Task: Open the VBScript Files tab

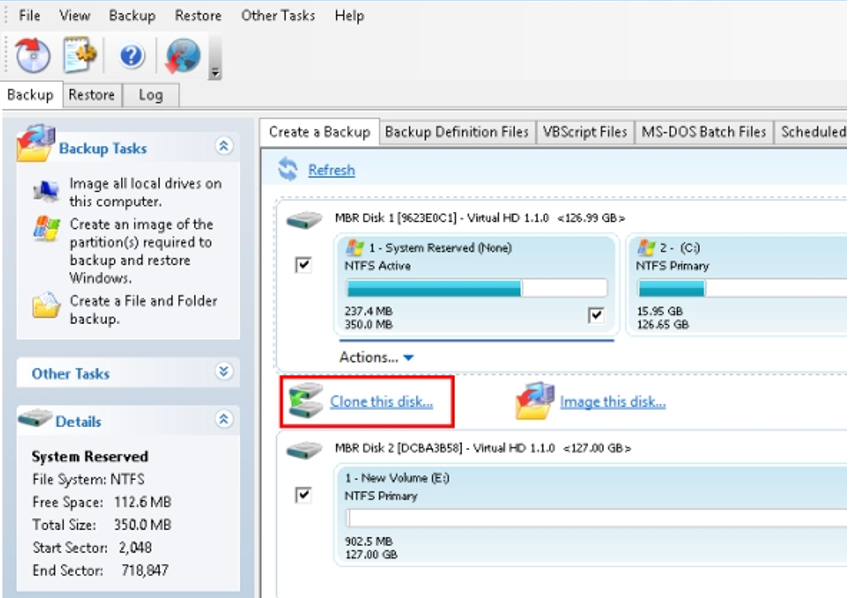Action: 585,132
